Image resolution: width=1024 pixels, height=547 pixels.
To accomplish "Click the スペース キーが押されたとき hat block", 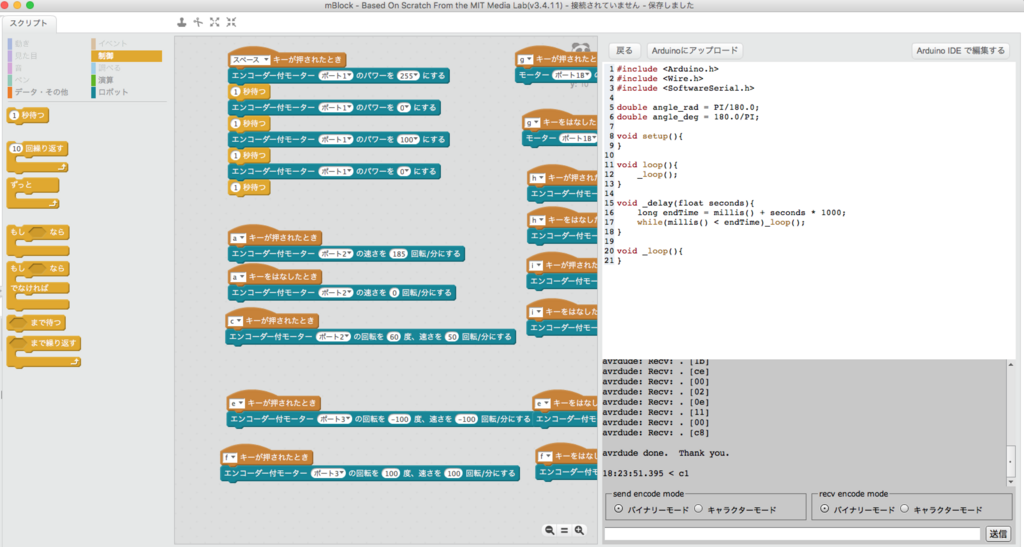I will (x=287, y=58).
